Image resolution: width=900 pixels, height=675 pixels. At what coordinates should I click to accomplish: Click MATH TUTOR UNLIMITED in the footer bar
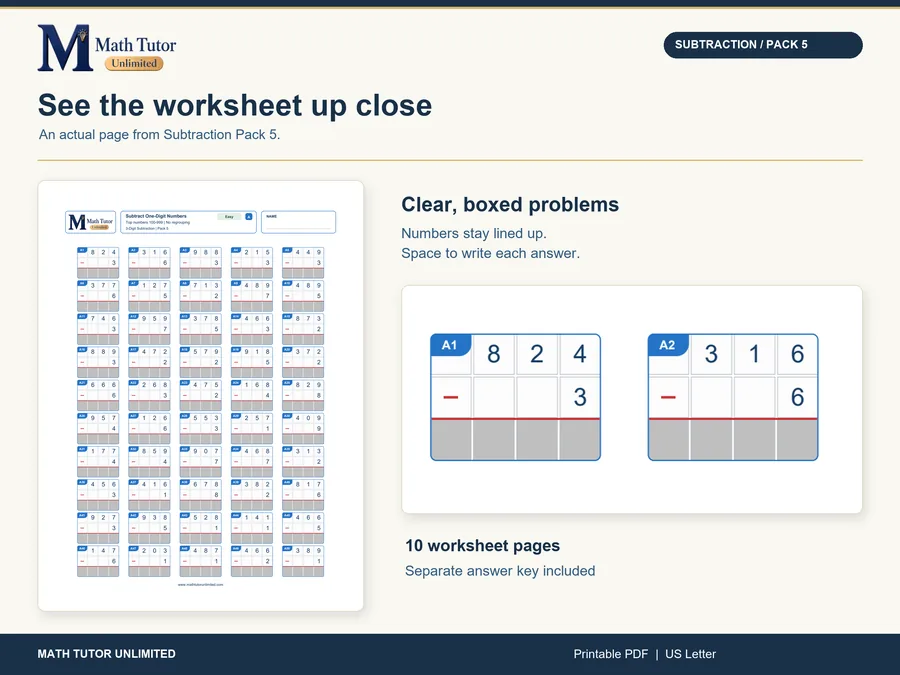tap(107, 654)
